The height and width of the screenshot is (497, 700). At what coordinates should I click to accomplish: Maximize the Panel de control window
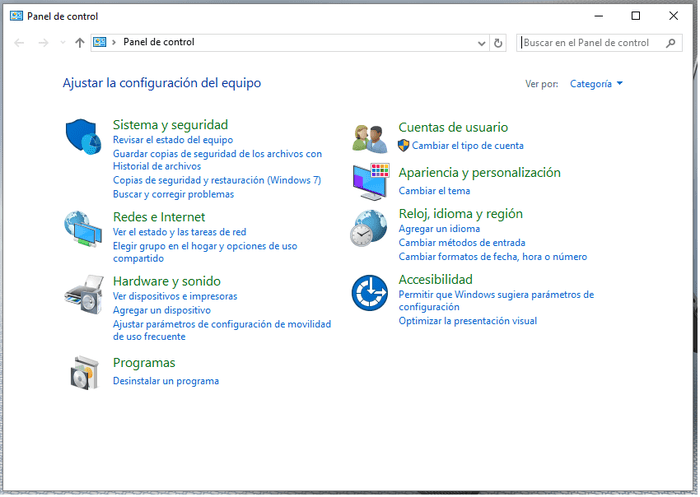tap(635, 17)
